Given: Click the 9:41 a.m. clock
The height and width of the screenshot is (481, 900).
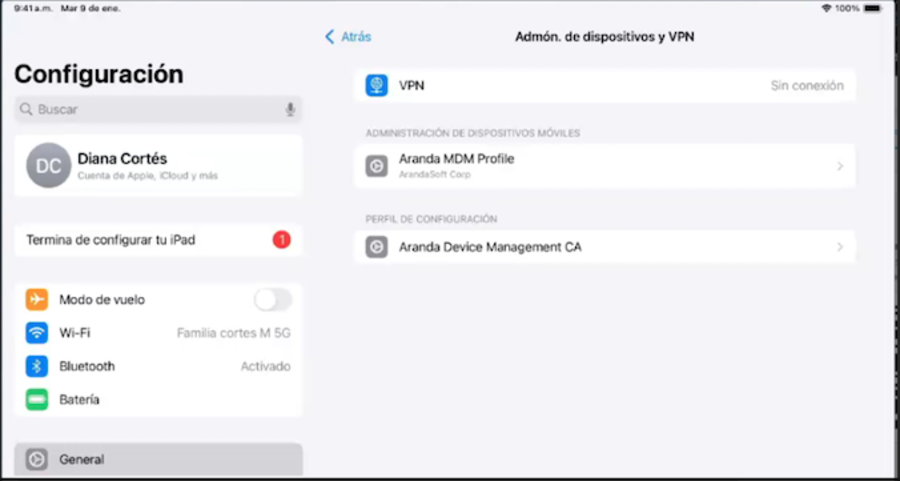Looking at the screenshot, I should click(34, 9).
